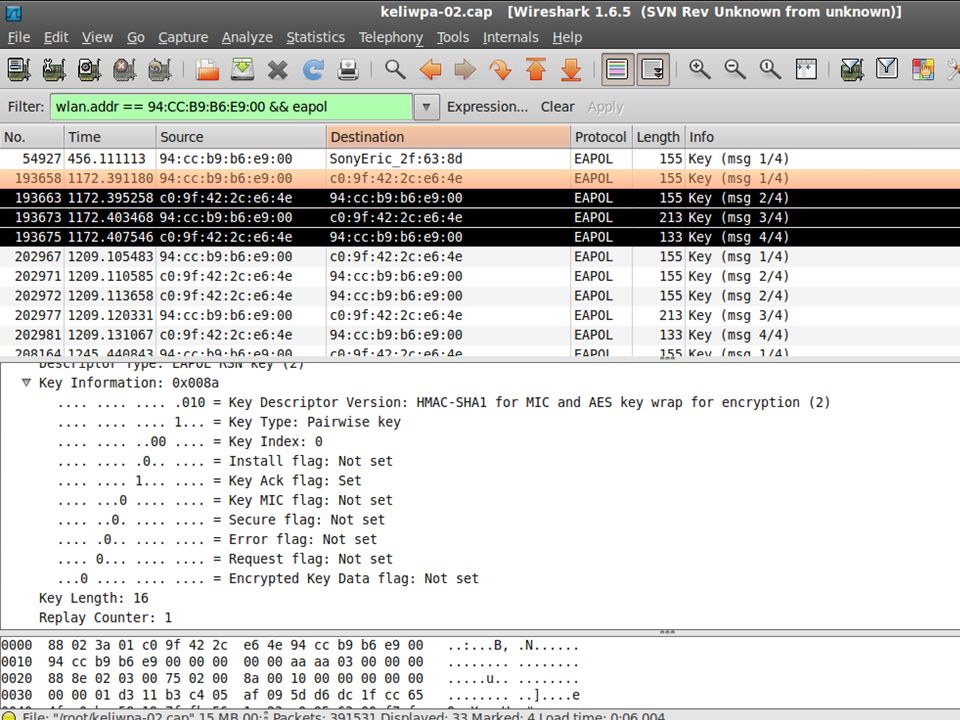Toggle auto scroll in live capture
This screenshot has width=960, height=720.
(653, 69)
